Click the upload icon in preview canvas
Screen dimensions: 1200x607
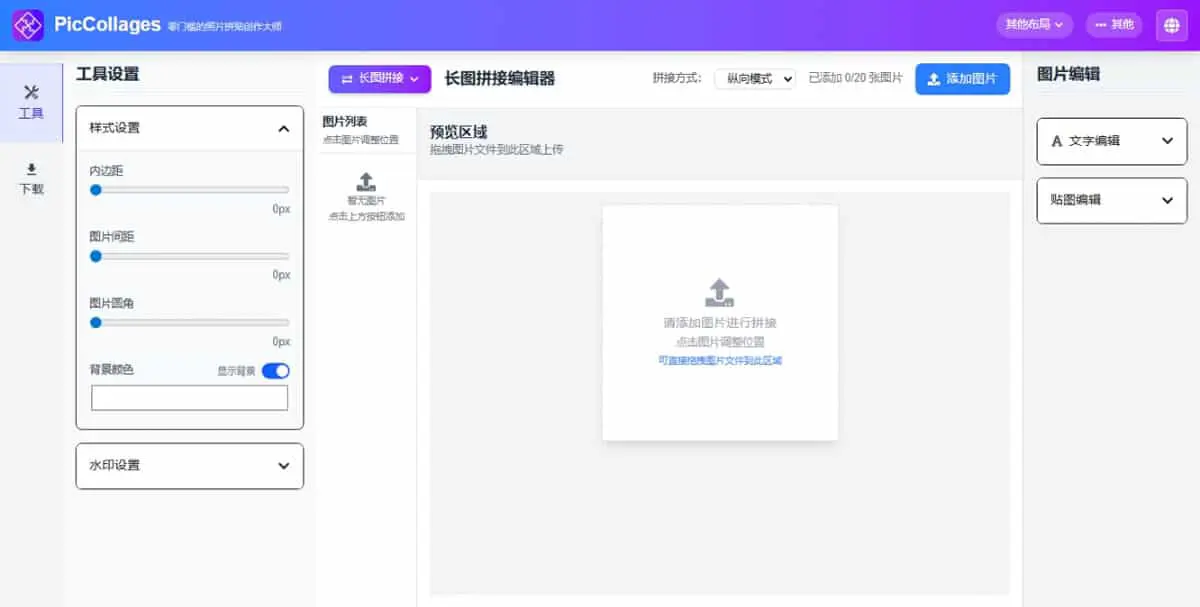click(x=720, y=292)
